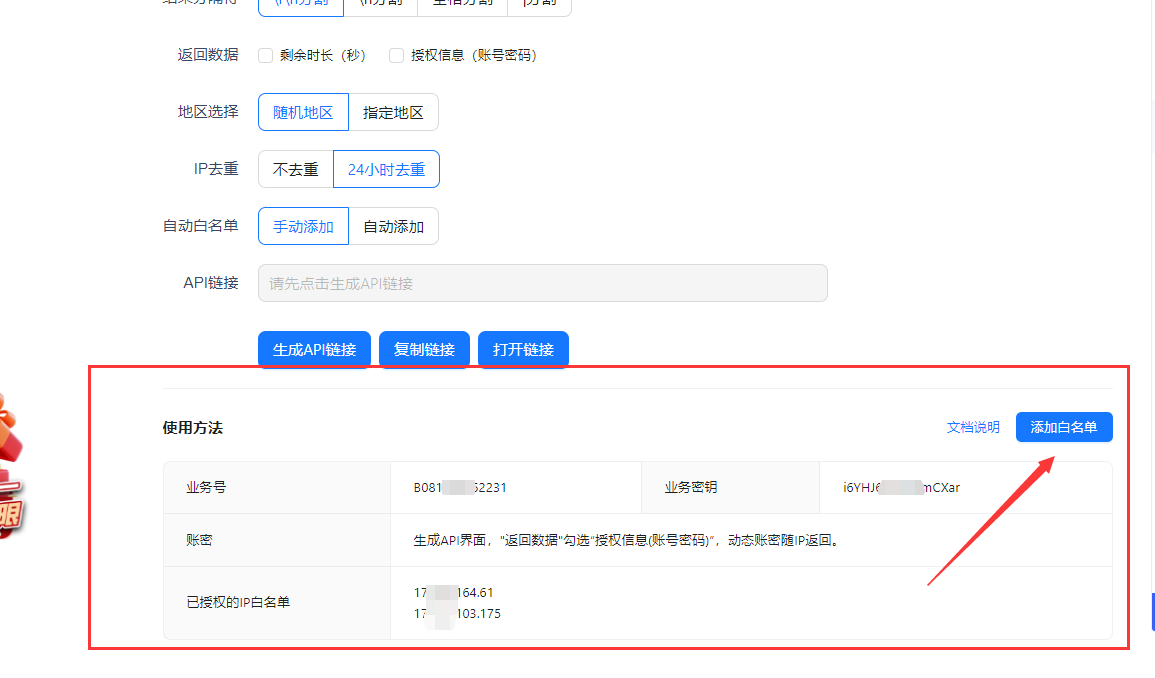
Task: Click the 添加白名单 button
Action: pyautogui.click(x=1064, y=428)
